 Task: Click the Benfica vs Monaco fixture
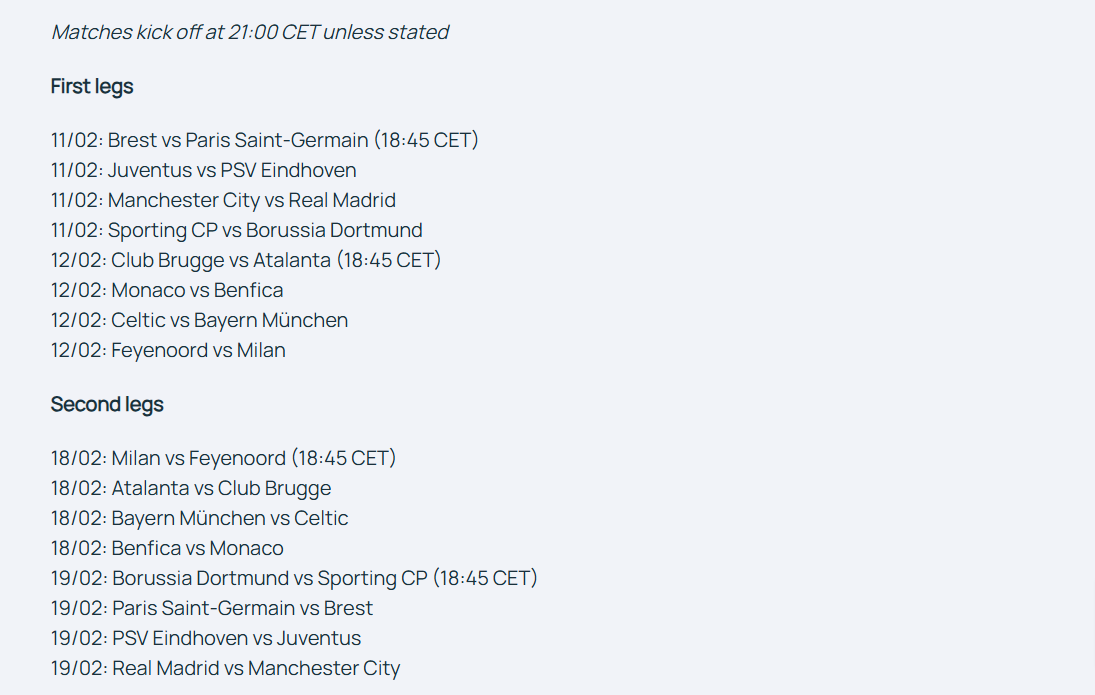168,548
